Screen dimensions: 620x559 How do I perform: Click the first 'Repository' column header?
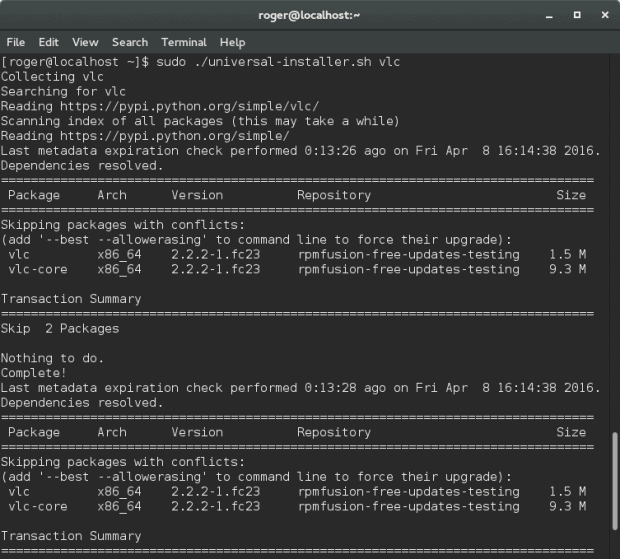[x=334, y=195]
